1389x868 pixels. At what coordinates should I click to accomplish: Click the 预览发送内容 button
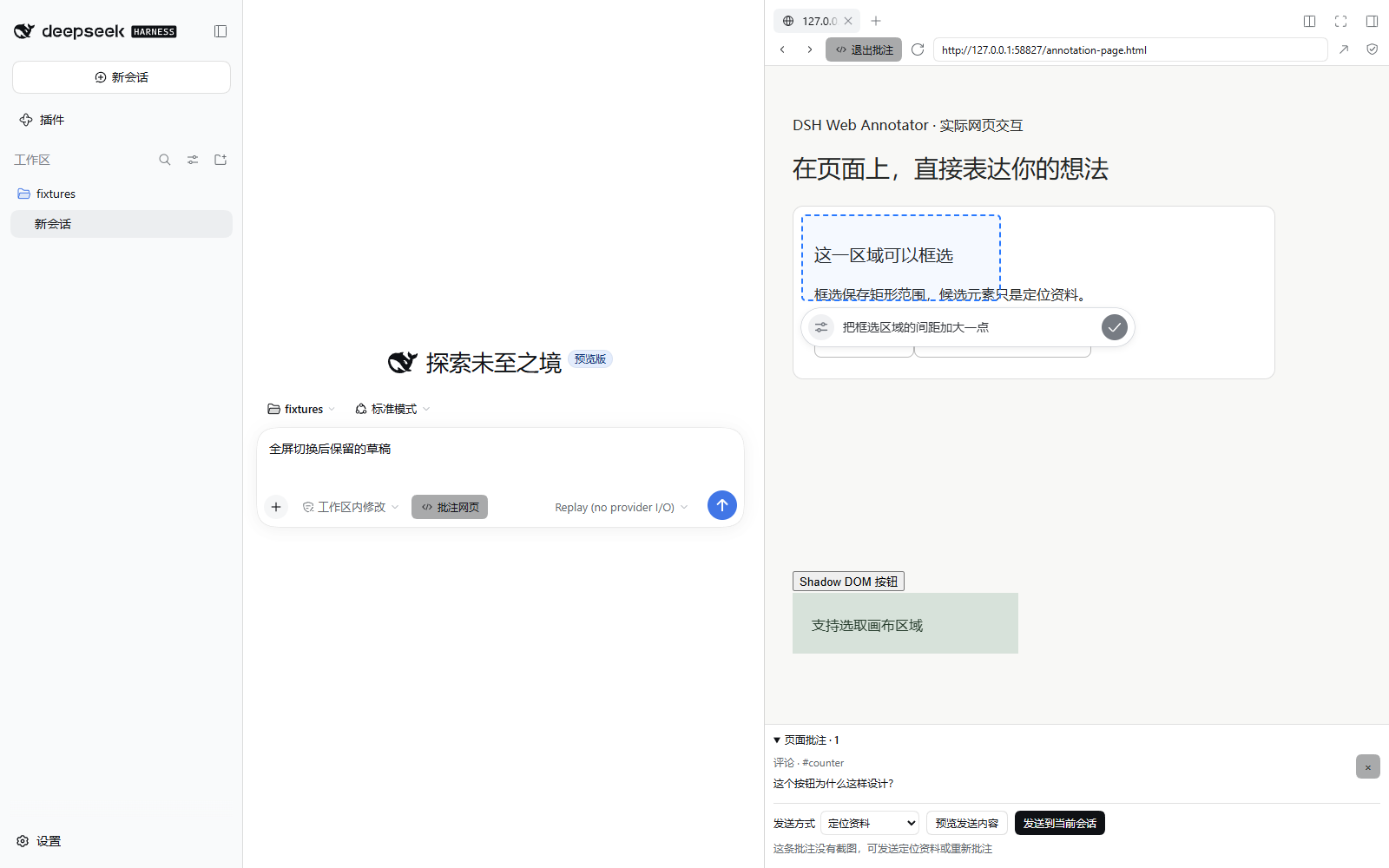click(x=967, y=823)
